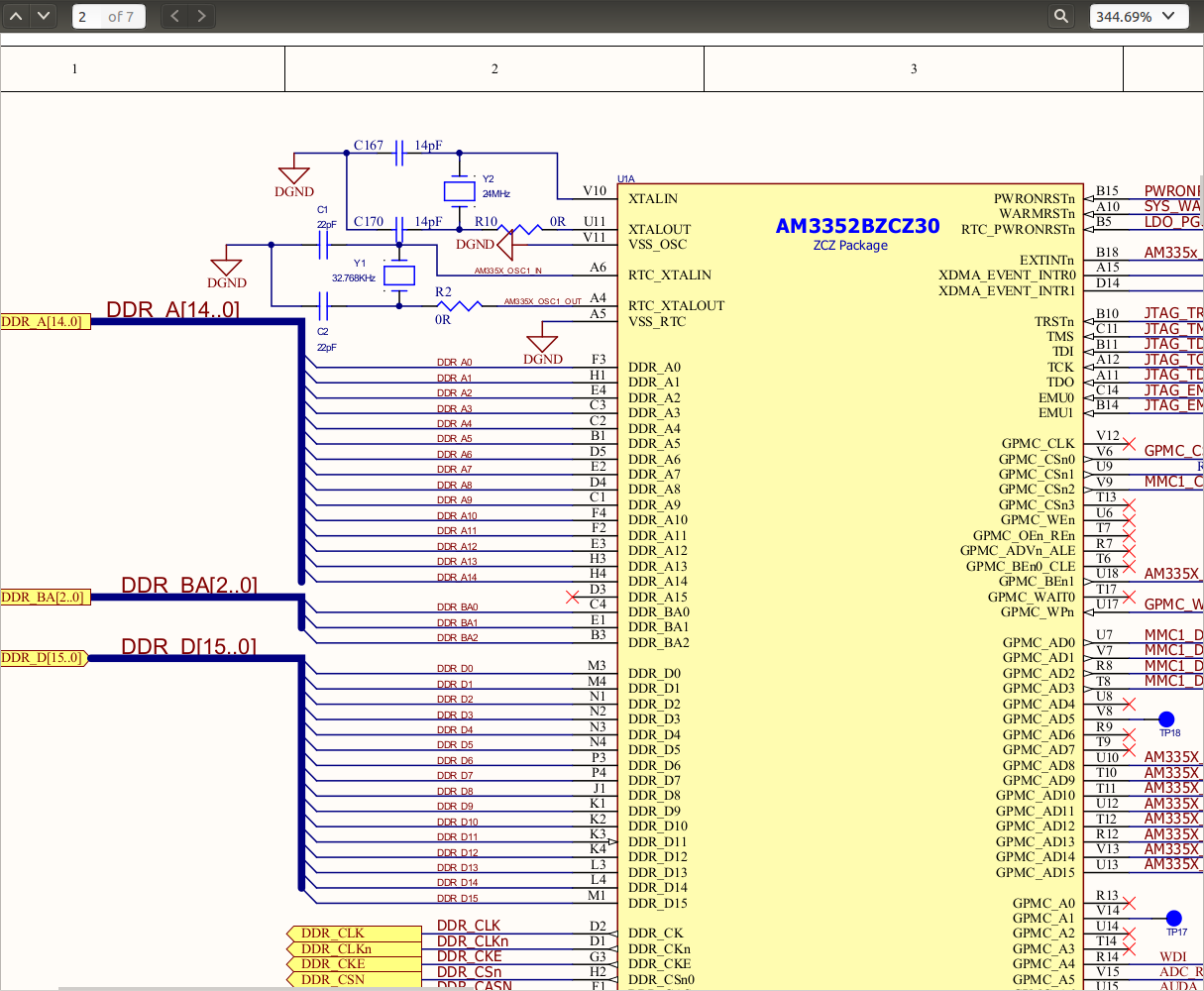The width and height of the screenshot is (1204, 991).
Task: Click the DDR_A15 pin name
Action: [x=658, y=597]
